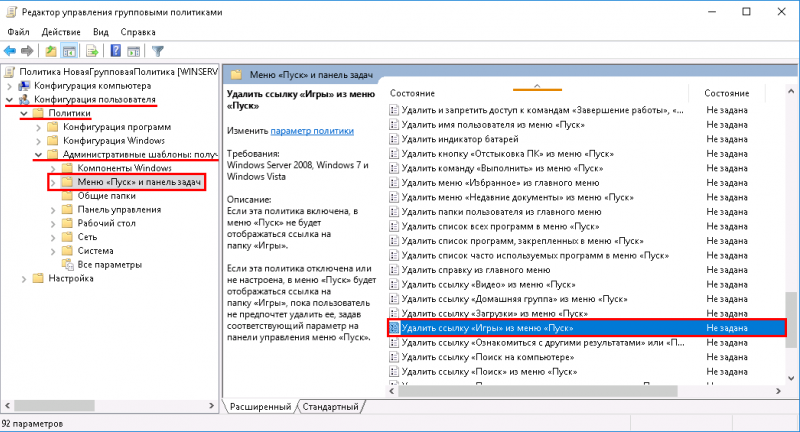Click folder icon next to «Настройка»
Screen dimensions: 800x432
click(x=38, y=278)
